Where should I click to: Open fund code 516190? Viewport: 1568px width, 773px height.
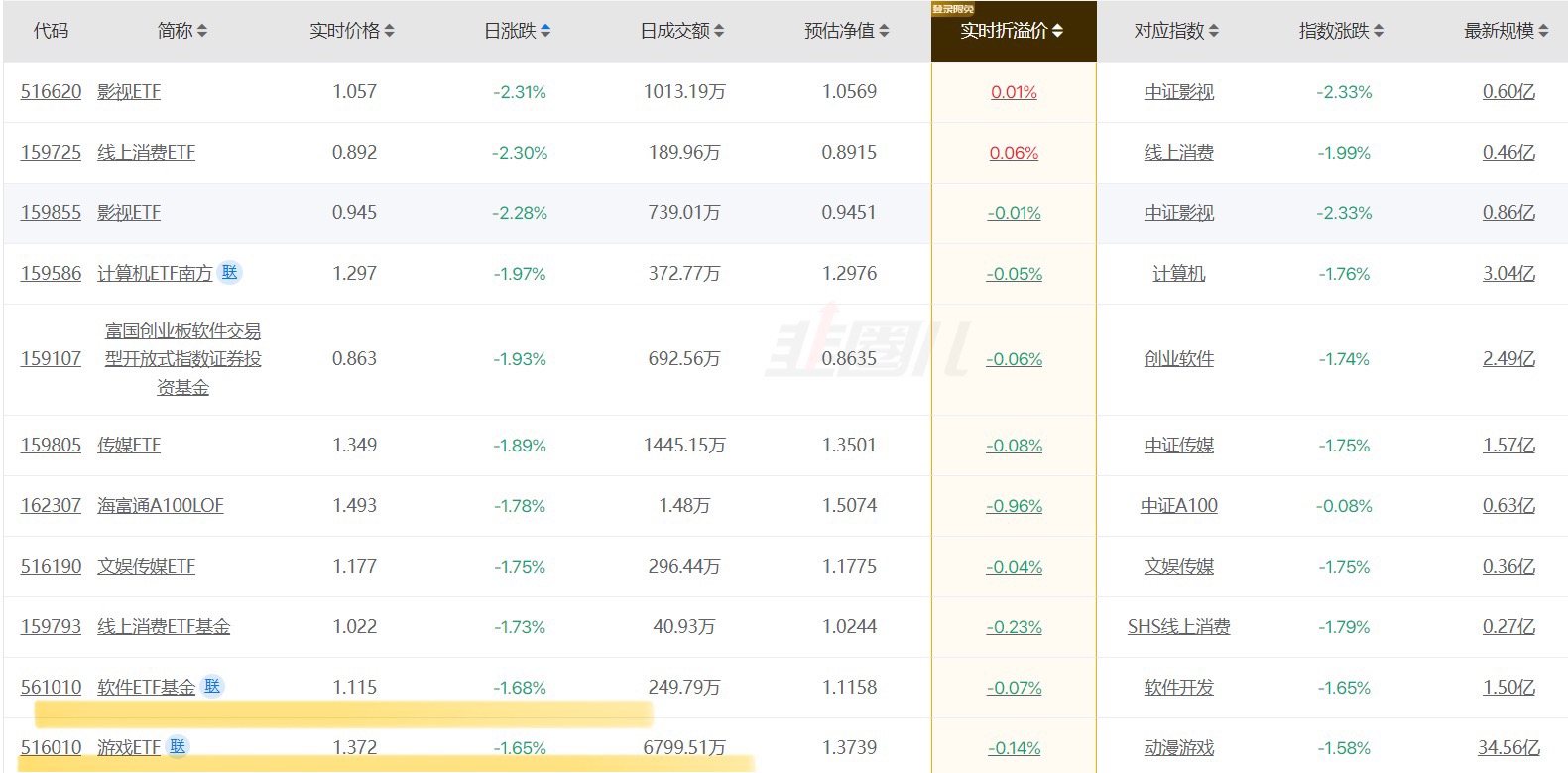coord(52,567)
